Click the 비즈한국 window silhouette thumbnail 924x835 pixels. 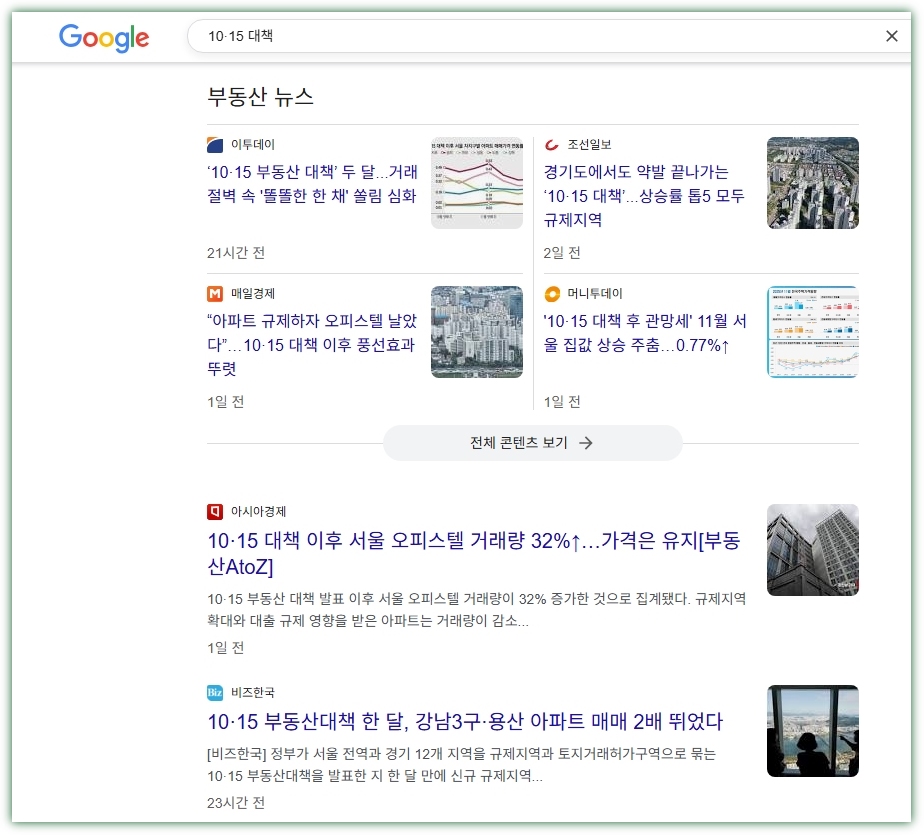(812, 731)
